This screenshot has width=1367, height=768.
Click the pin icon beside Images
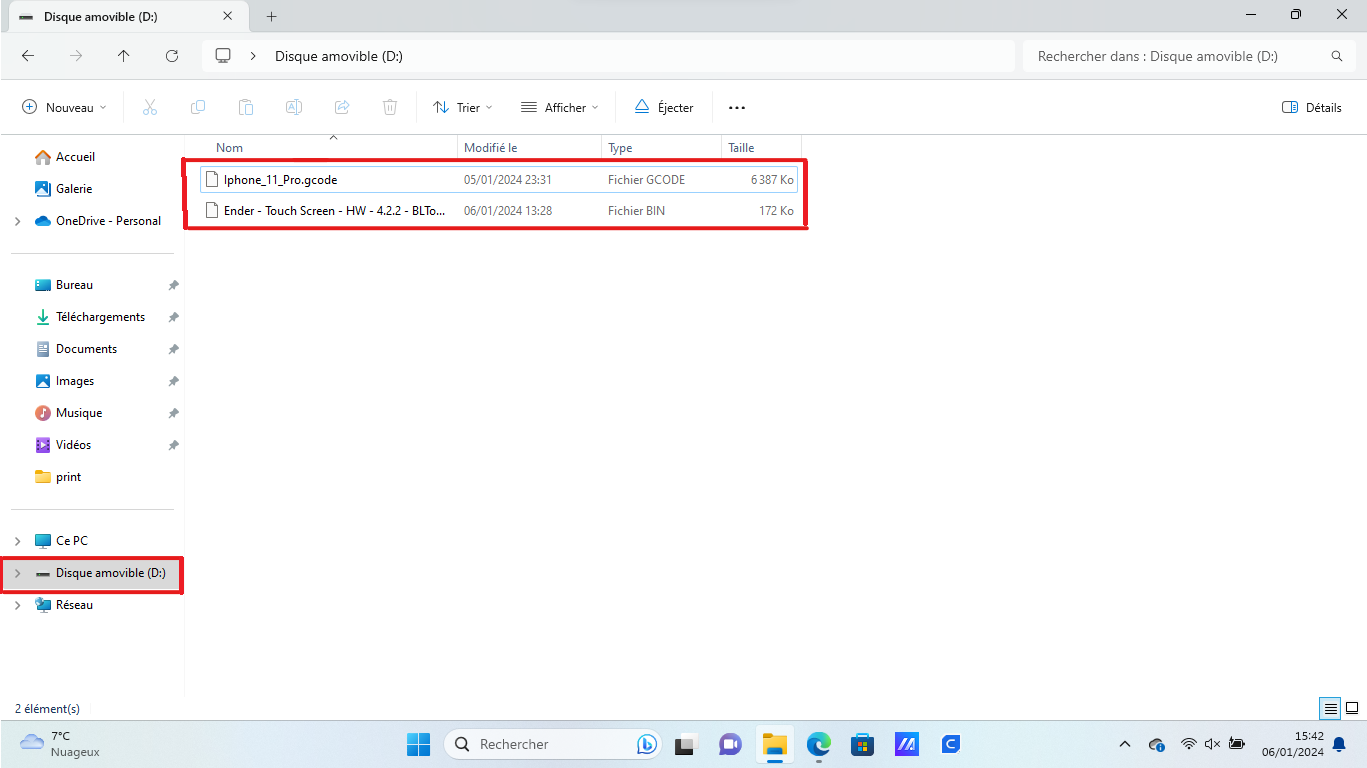[173, 381]
